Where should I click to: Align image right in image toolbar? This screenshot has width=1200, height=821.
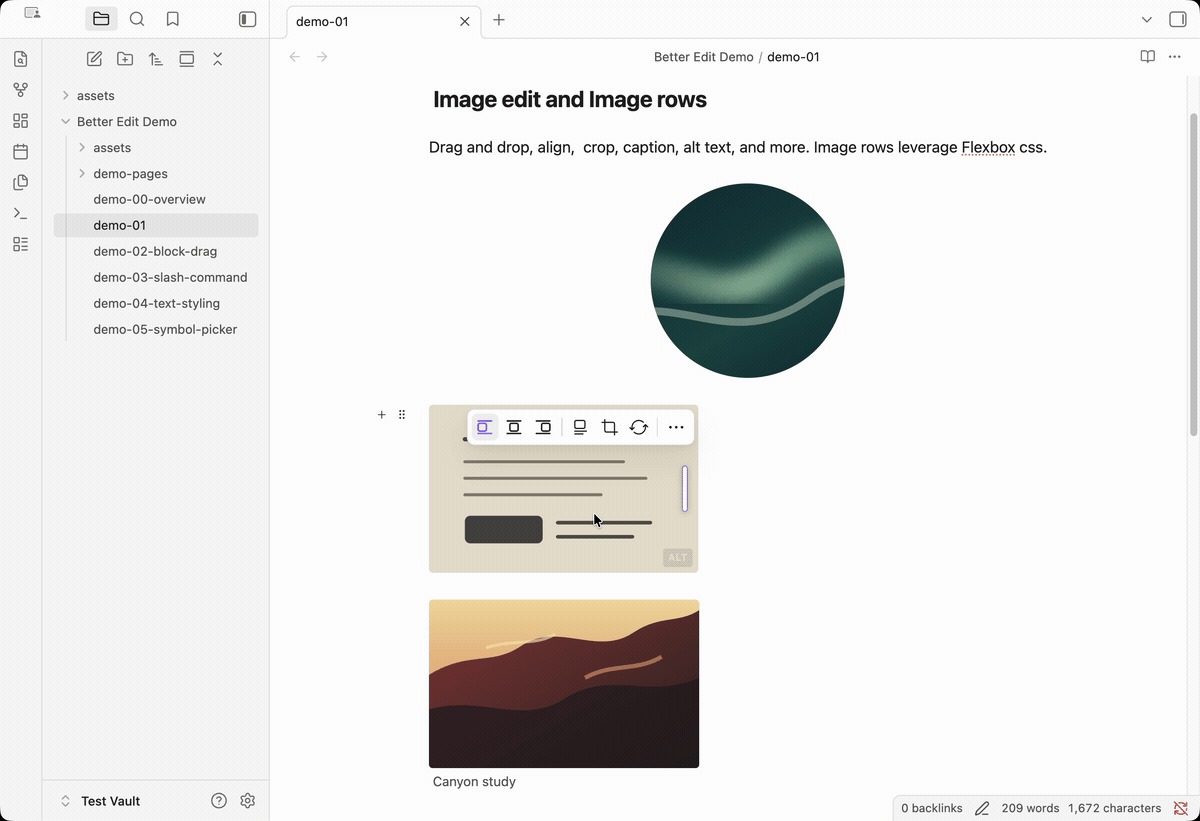pos(544,427)
